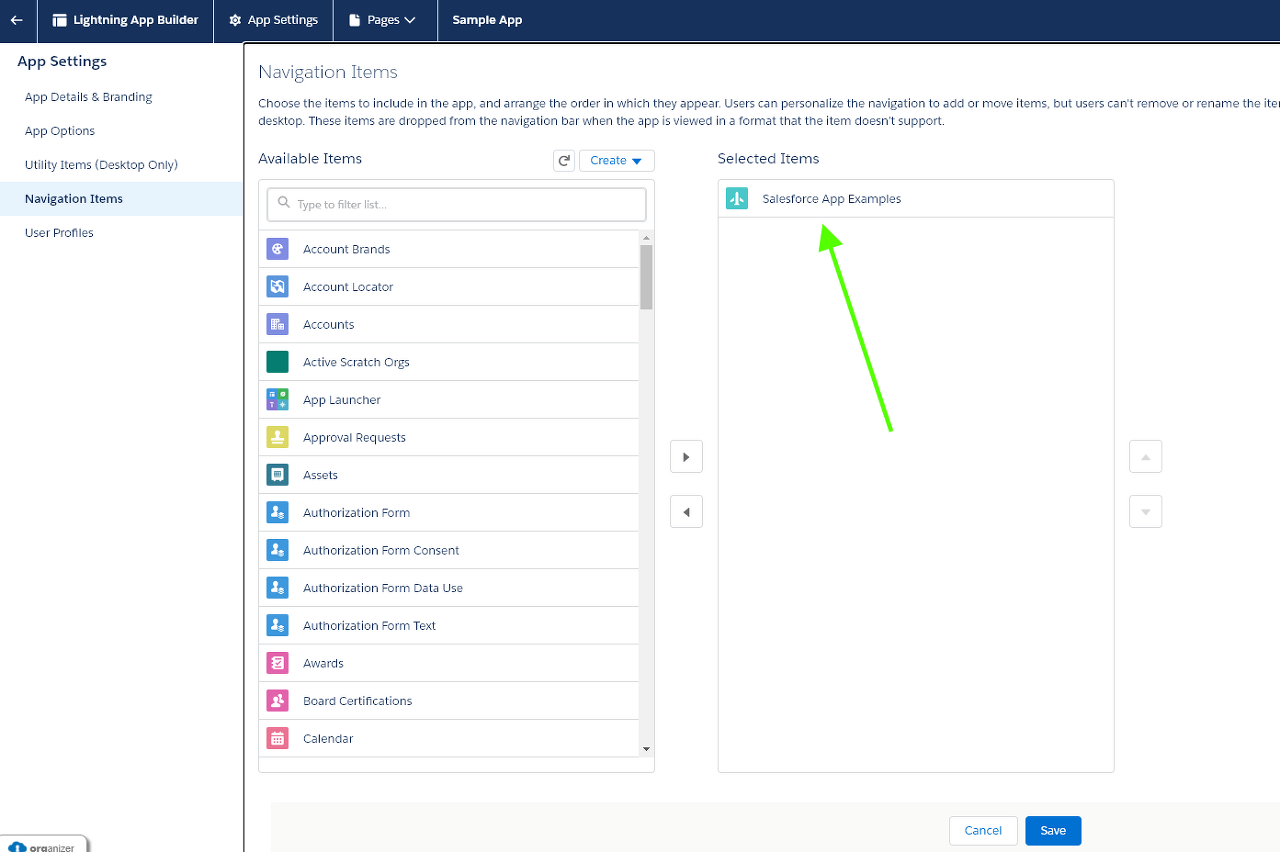The image size is (1280, 852).
Task: Select App Launcher text in list
Action: pos(342,400)
